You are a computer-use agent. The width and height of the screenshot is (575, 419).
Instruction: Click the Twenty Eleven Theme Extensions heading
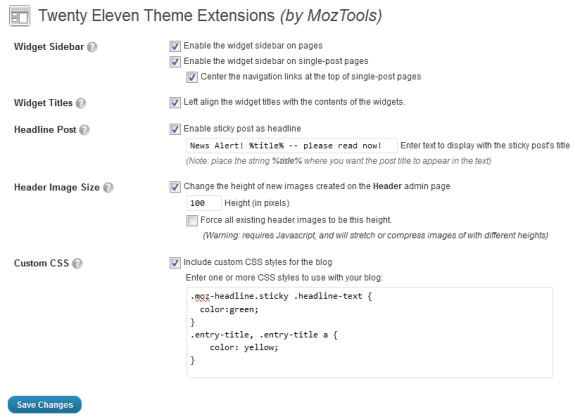pyautogui.click(x=210, y=16)
